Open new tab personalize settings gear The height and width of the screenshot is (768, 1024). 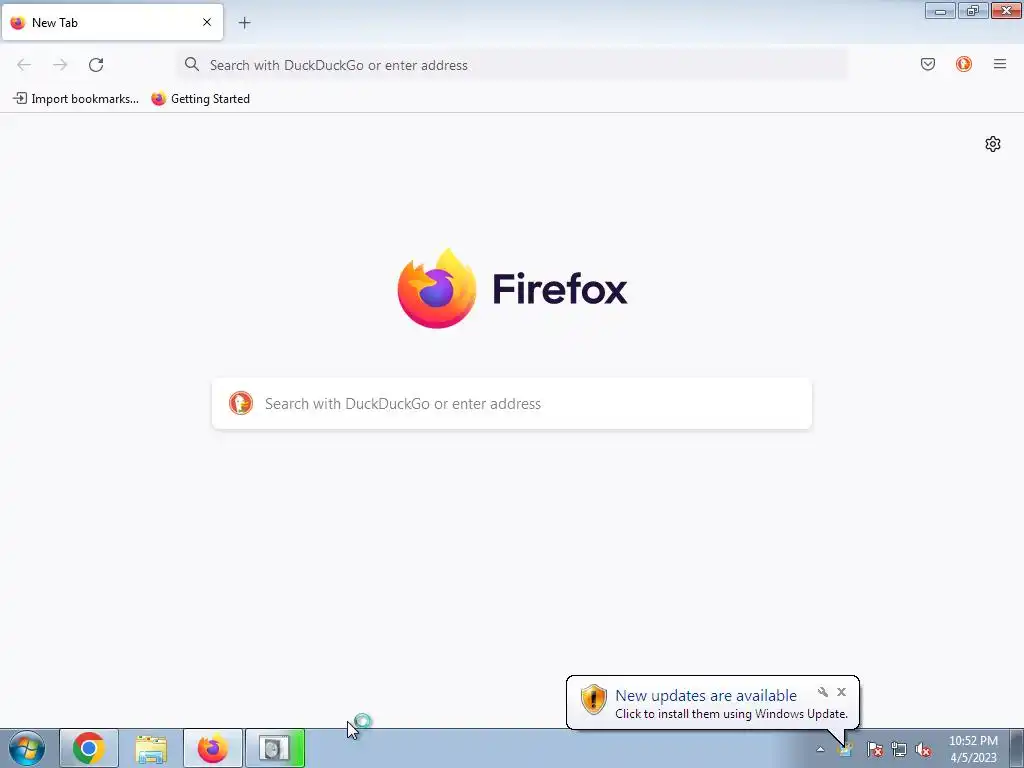993,144
